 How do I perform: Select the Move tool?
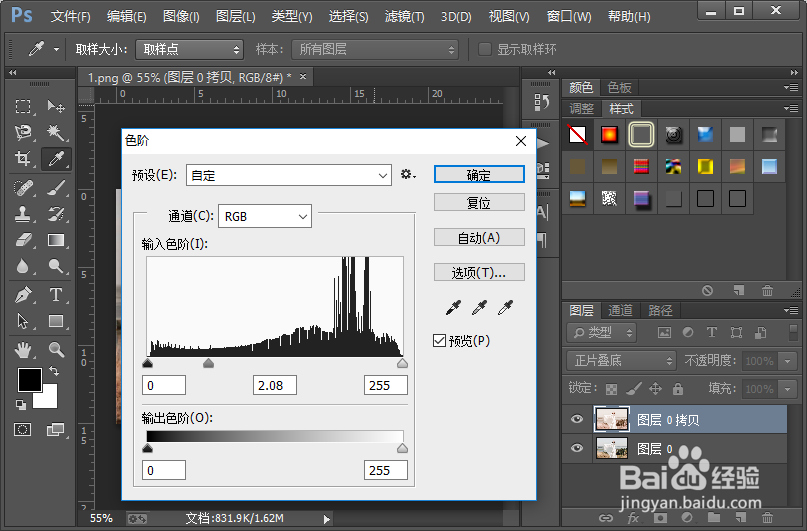coord(56,107)
